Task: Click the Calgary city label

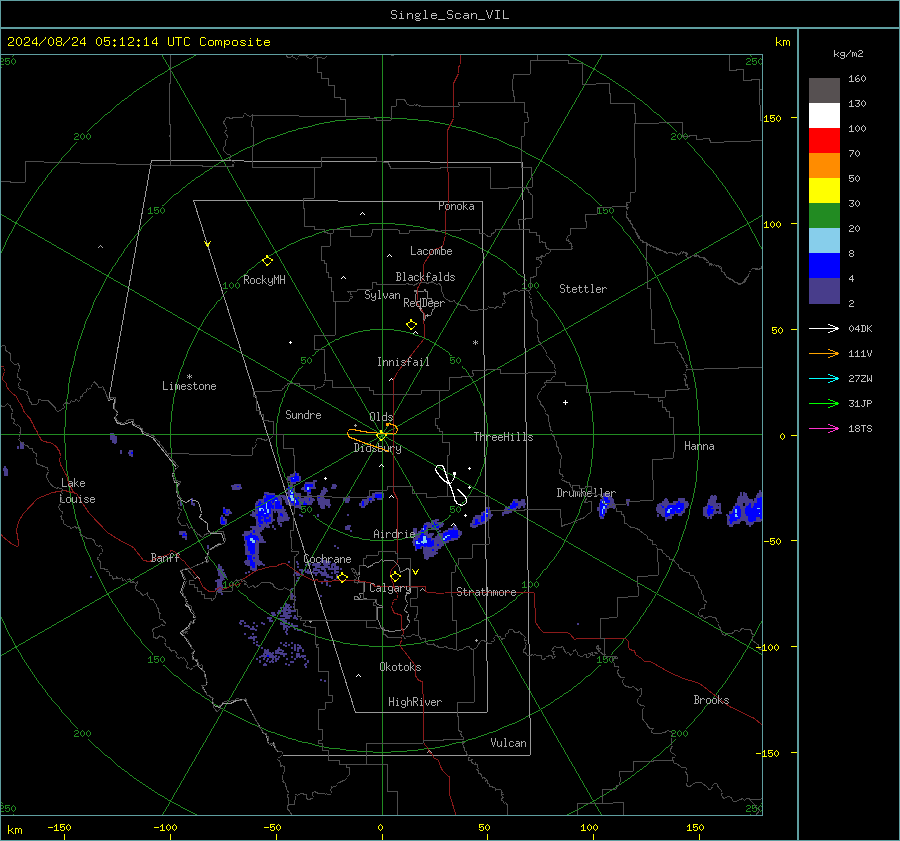Action: (x=390, y=588)
